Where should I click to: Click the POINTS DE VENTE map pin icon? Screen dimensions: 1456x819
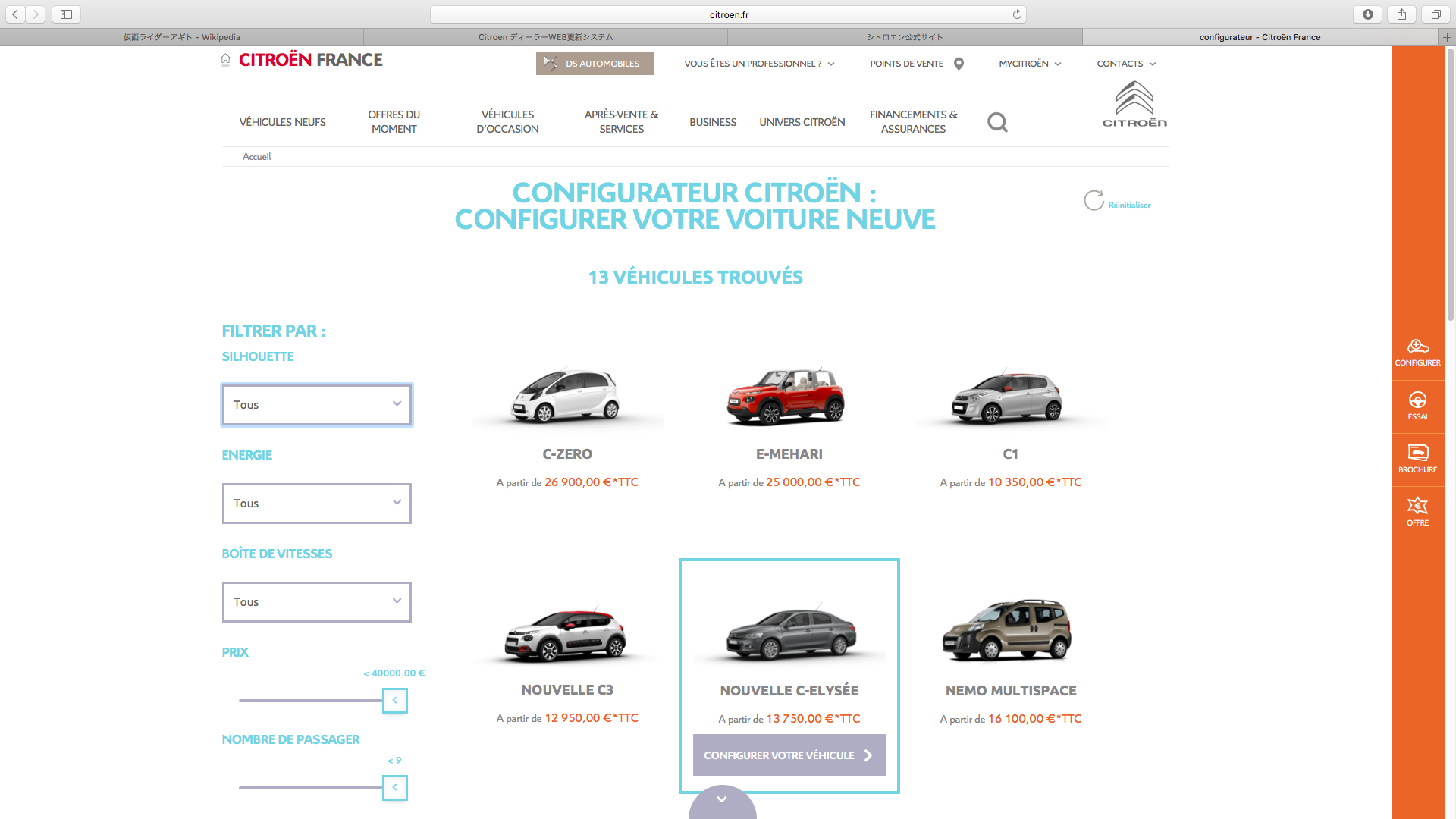coord(958,63)
